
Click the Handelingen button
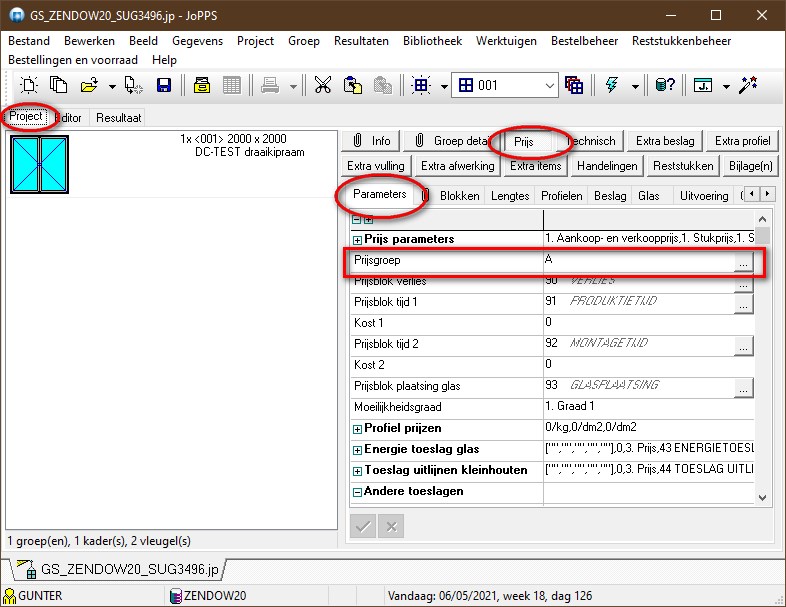[x=607, y=166]
